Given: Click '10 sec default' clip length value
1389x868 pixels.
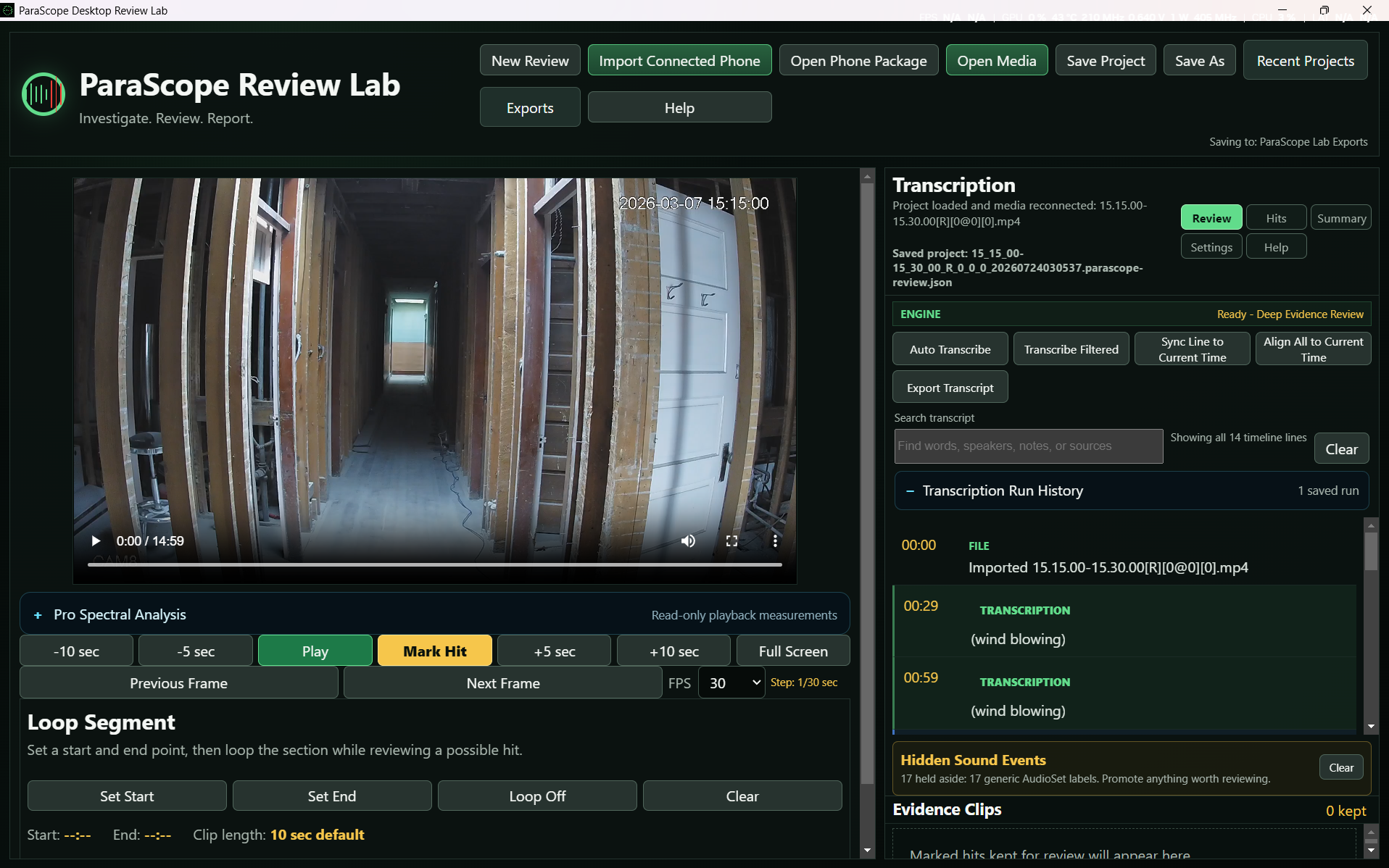Looking at the screenshot, I should tap(318, 835).
